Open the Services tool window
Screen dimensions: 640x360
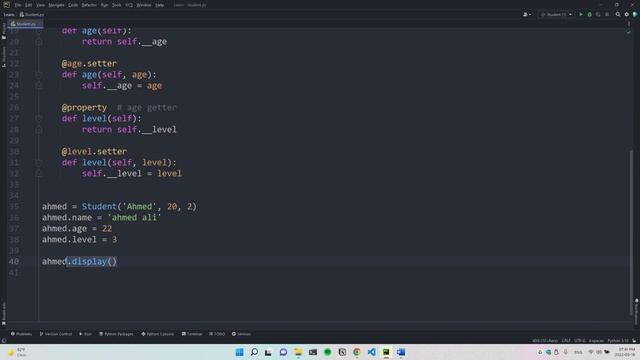(x=241, y=334)
